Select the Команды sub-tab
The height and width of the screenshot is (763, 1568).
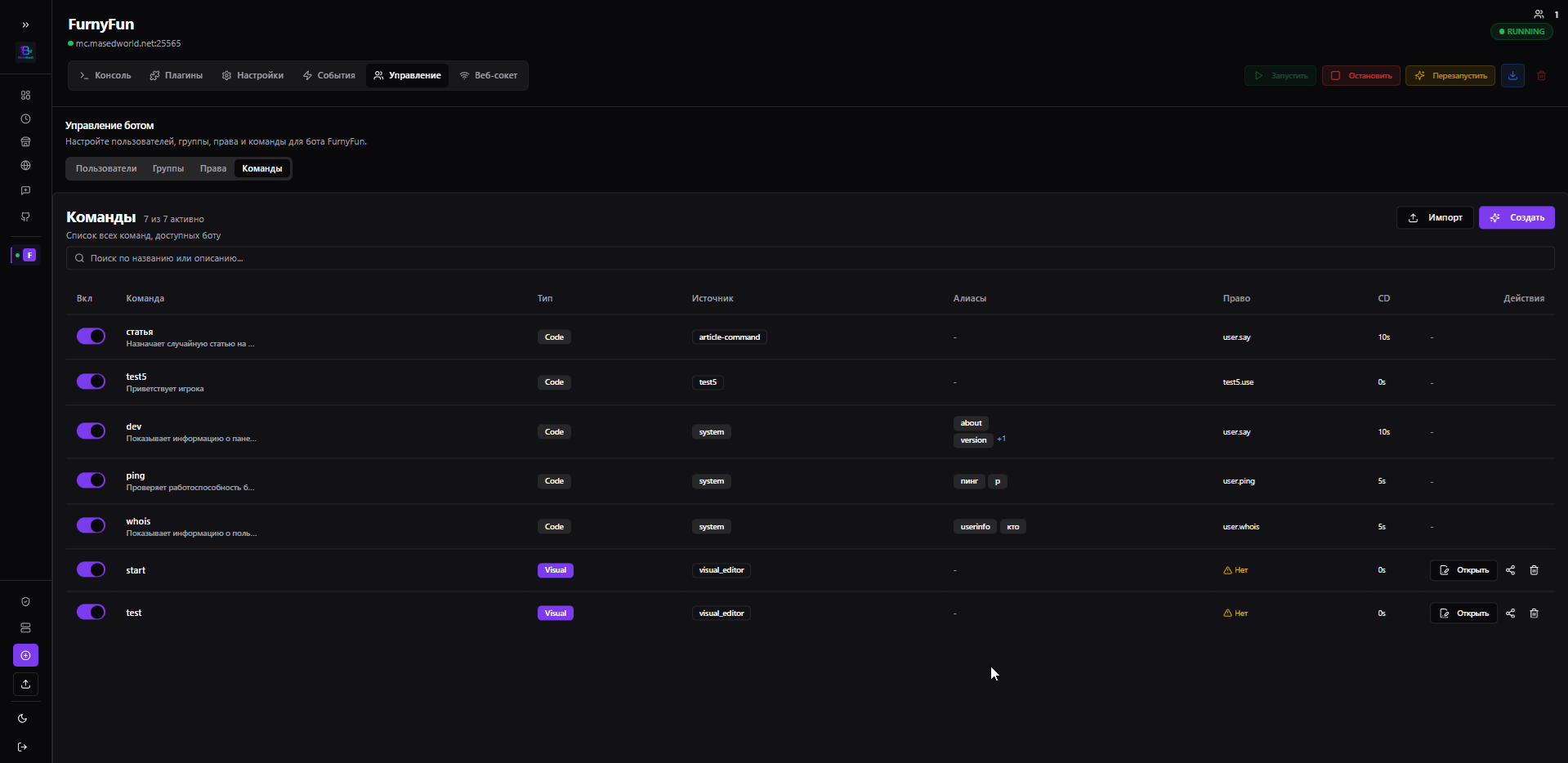click(262, 168)
